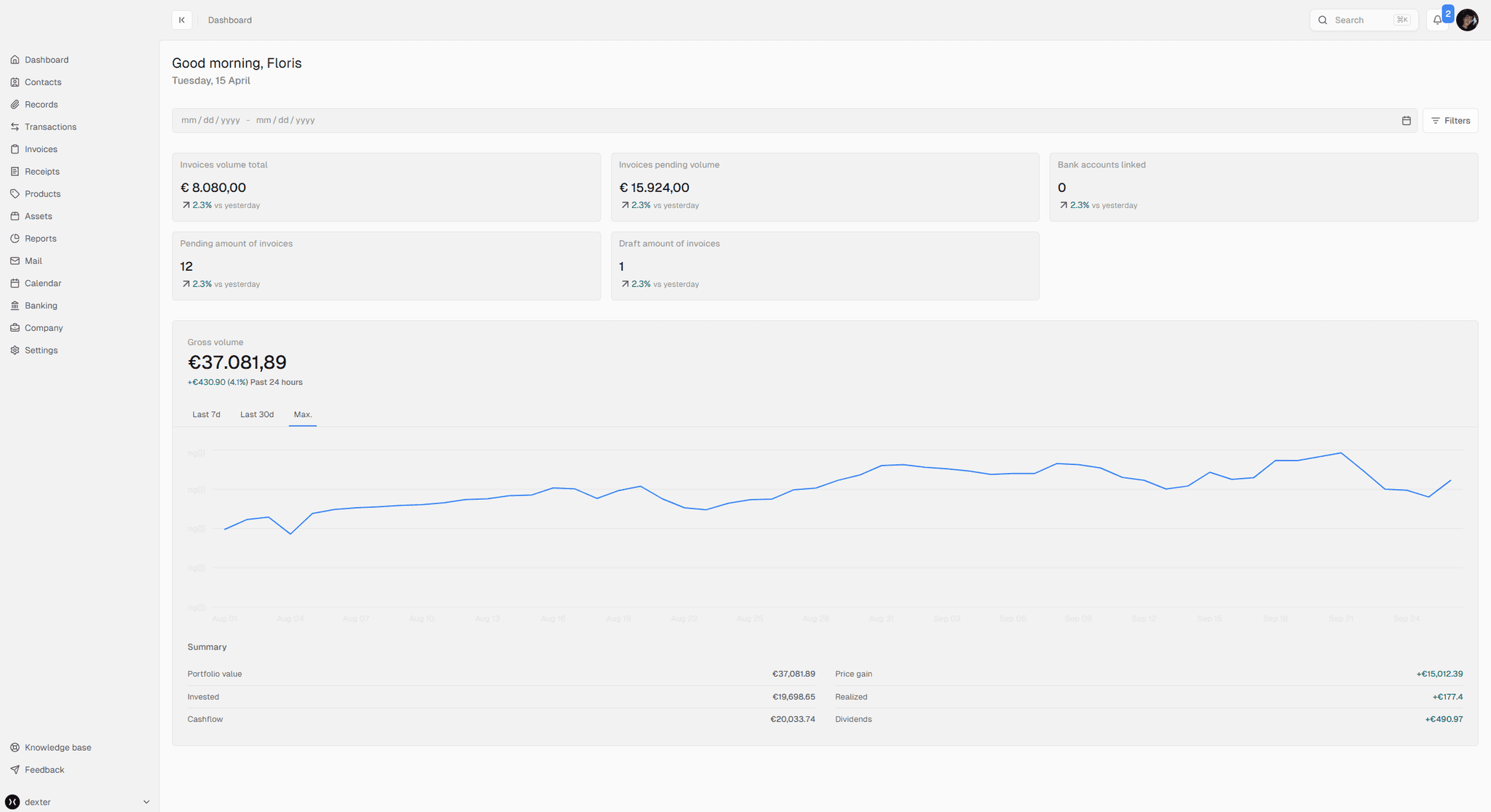Viewport: 1491px width, 812px height.
Task: Click the end date mm/dd/yyyy field
Action: (x=285, y=121)
